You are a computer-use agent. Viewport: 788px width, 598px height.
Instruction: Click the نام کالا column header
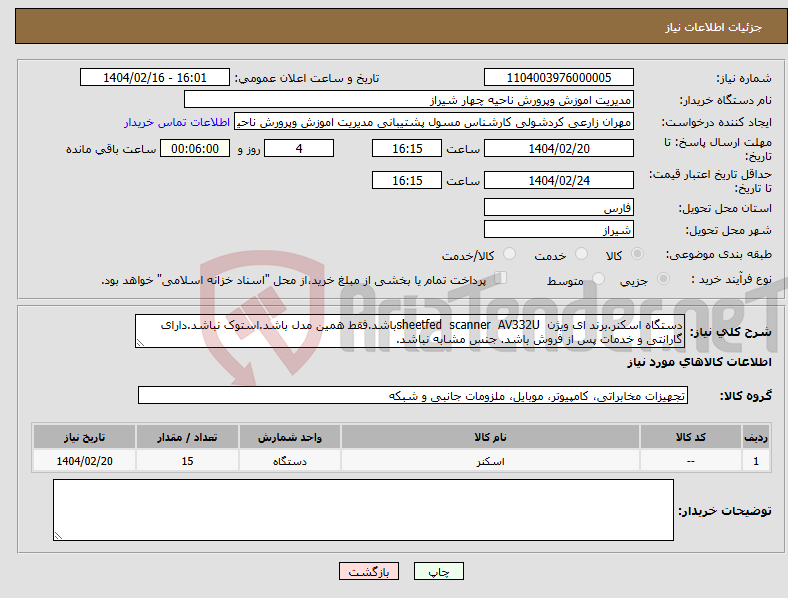coord(490,437)
